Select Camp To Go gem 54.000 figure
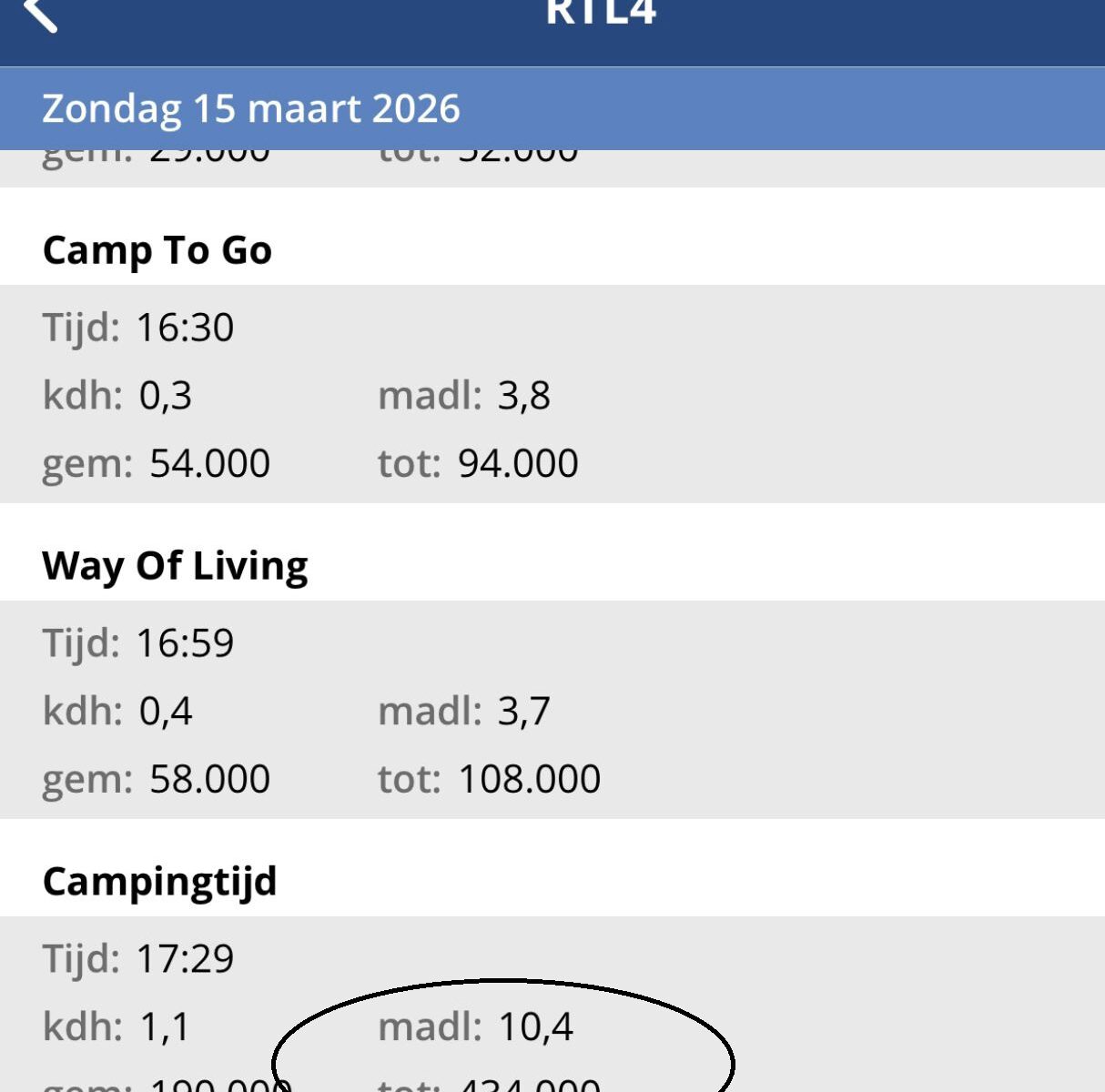The width and height of the screenshot is (1105, 1092). click(x=209, y=463)
